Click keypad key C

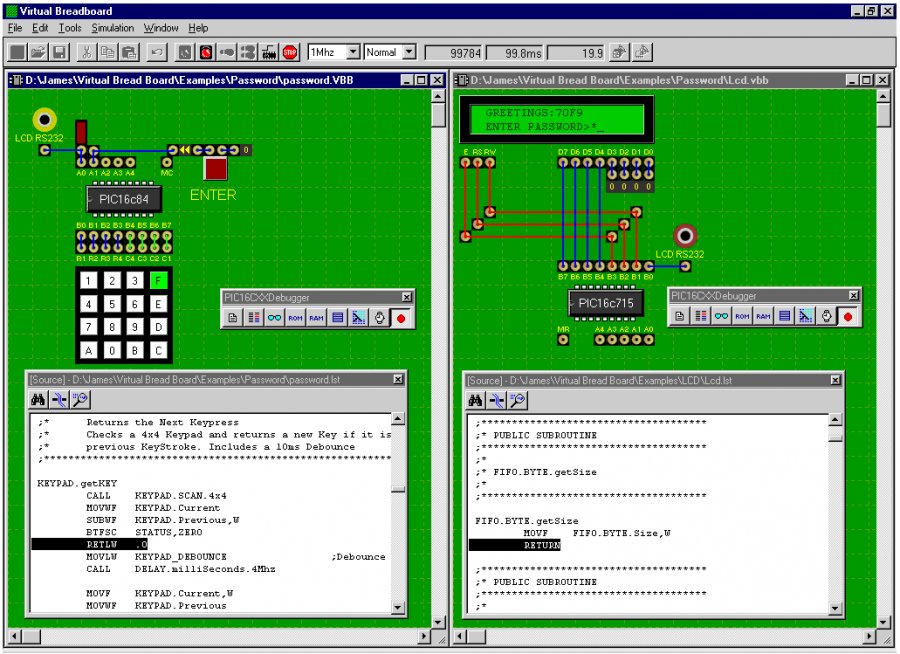point(158,351)
